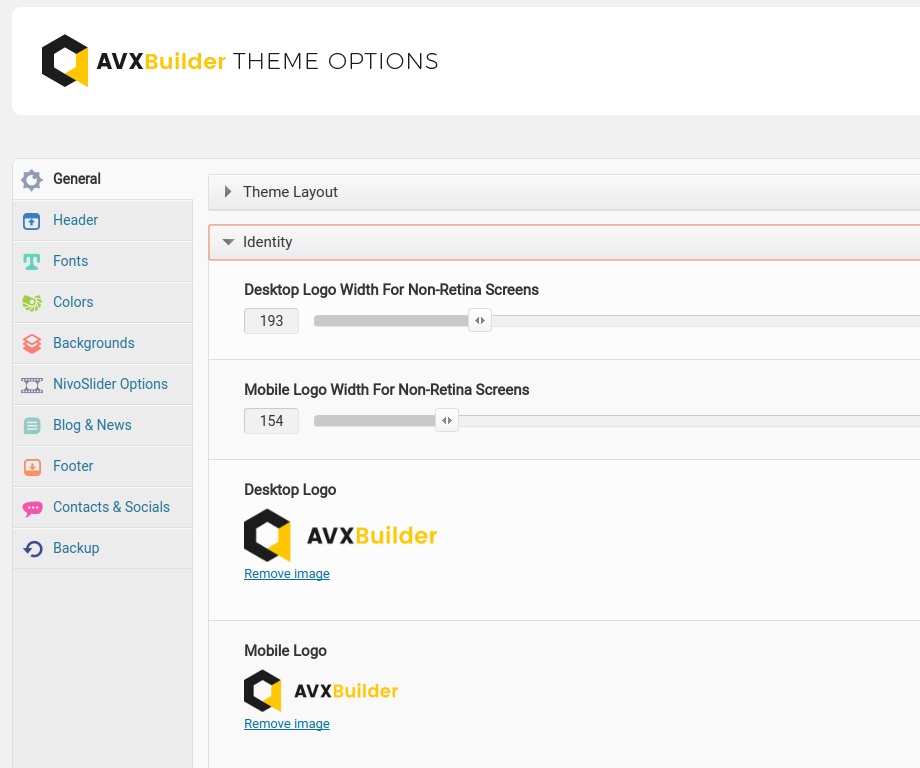Click the Desktop Logo Width slider handle

480,321
